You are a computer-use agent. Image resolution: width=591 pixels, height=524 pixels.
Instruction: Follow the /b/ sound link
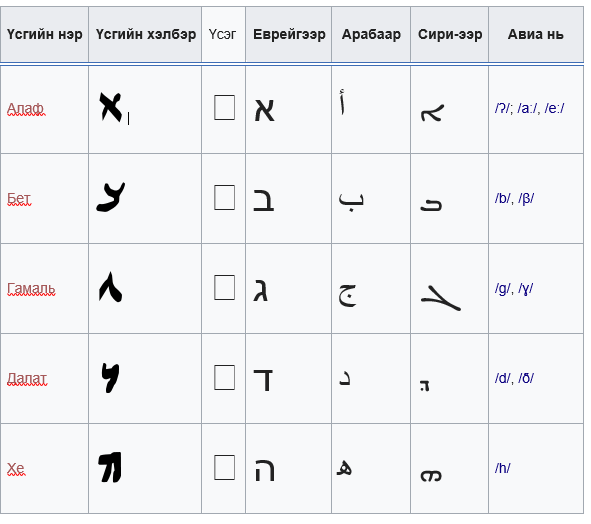502,198
